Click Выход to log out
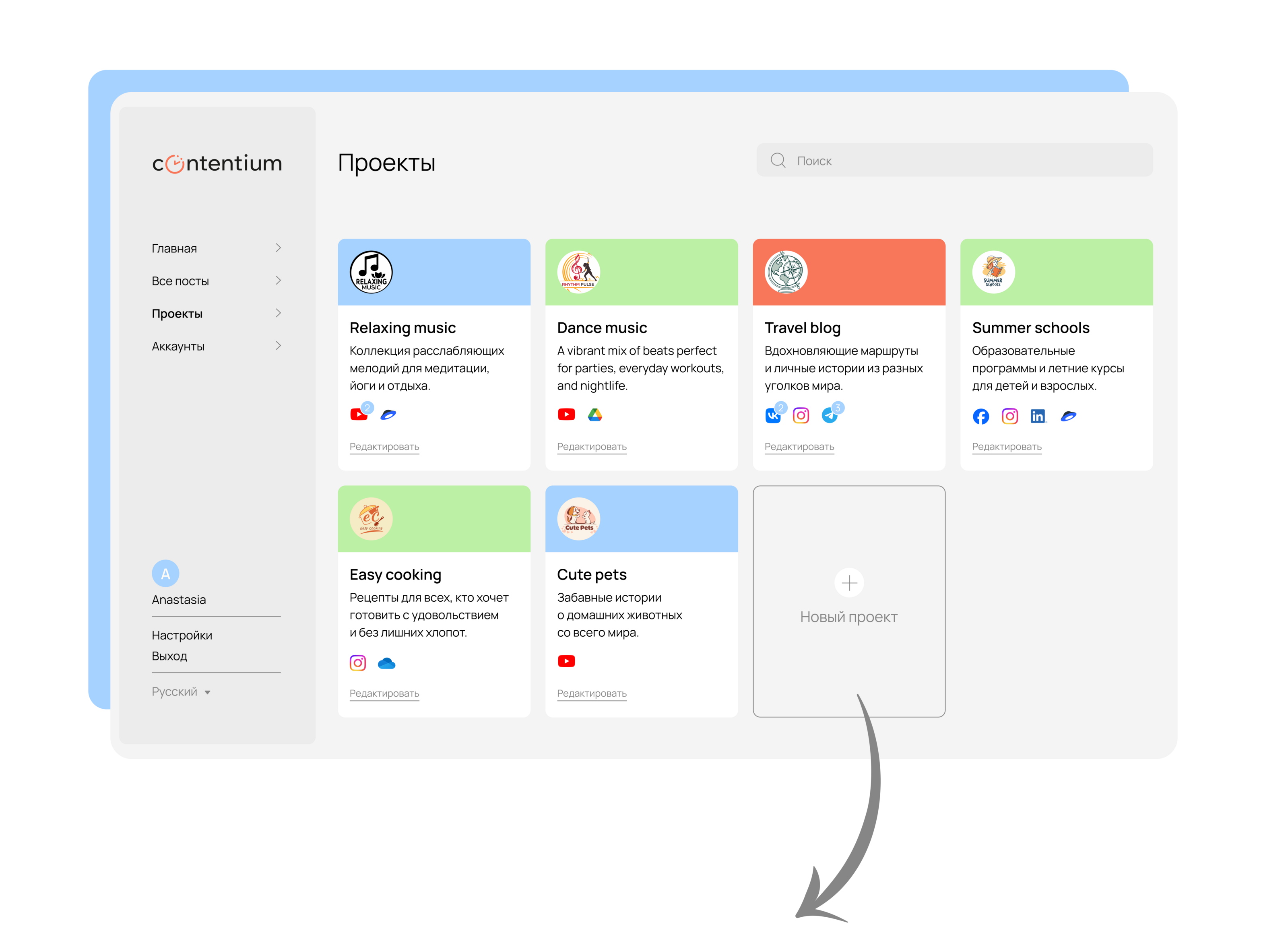The height and width of the screenshot is (943, 1288). click(169, 656)
